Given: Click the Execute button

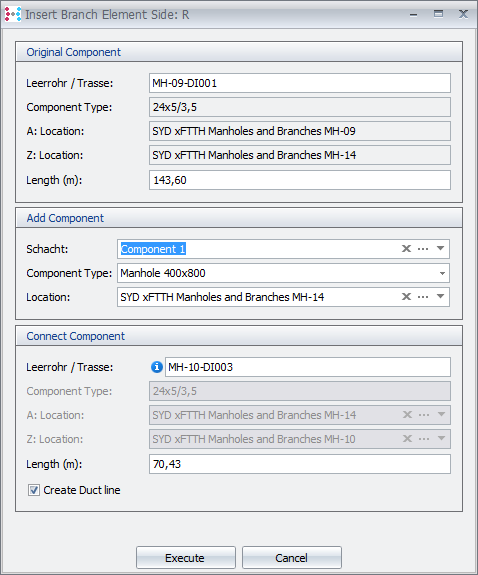Looking at the screenshot, I should pos(186,558).
